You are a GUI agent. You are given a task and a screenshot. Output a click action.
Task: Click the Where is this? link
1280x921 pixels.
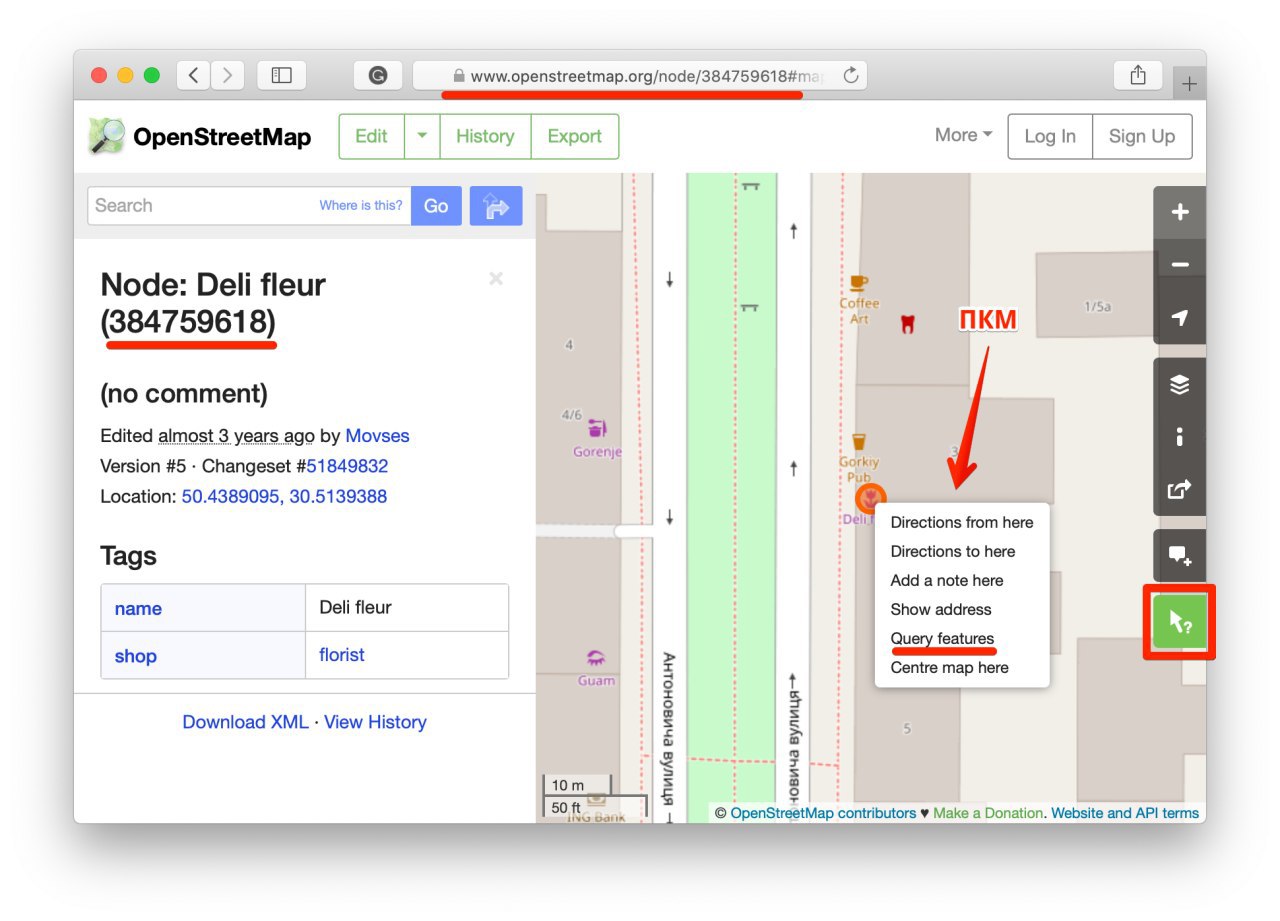point(361,205)
